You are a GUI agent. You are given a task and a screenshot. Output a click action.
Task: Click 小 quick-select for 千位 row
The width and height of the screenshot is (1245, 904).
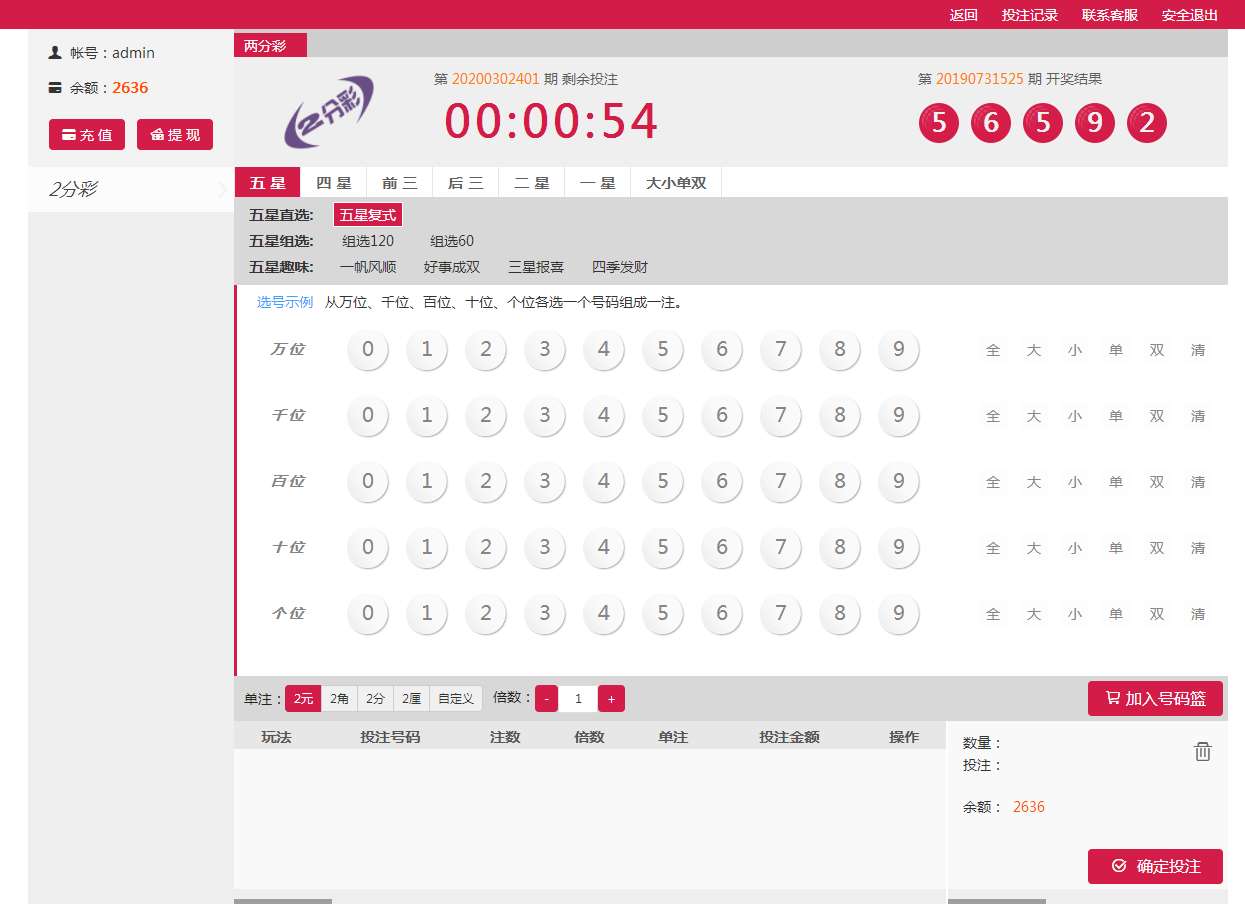click(1075, 416)
